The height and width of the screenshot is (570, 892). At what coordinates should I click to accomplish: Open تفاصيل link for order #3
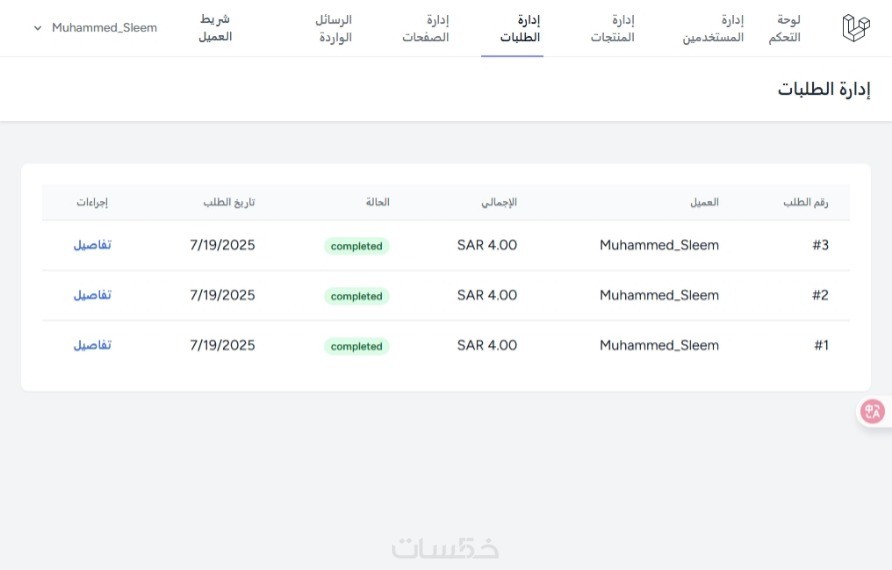click(x=92, y=245)
